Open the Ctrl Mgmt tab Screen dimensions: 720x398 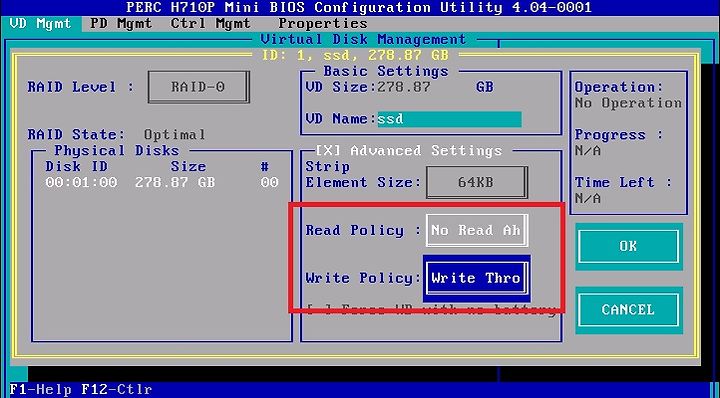(211, 23)
